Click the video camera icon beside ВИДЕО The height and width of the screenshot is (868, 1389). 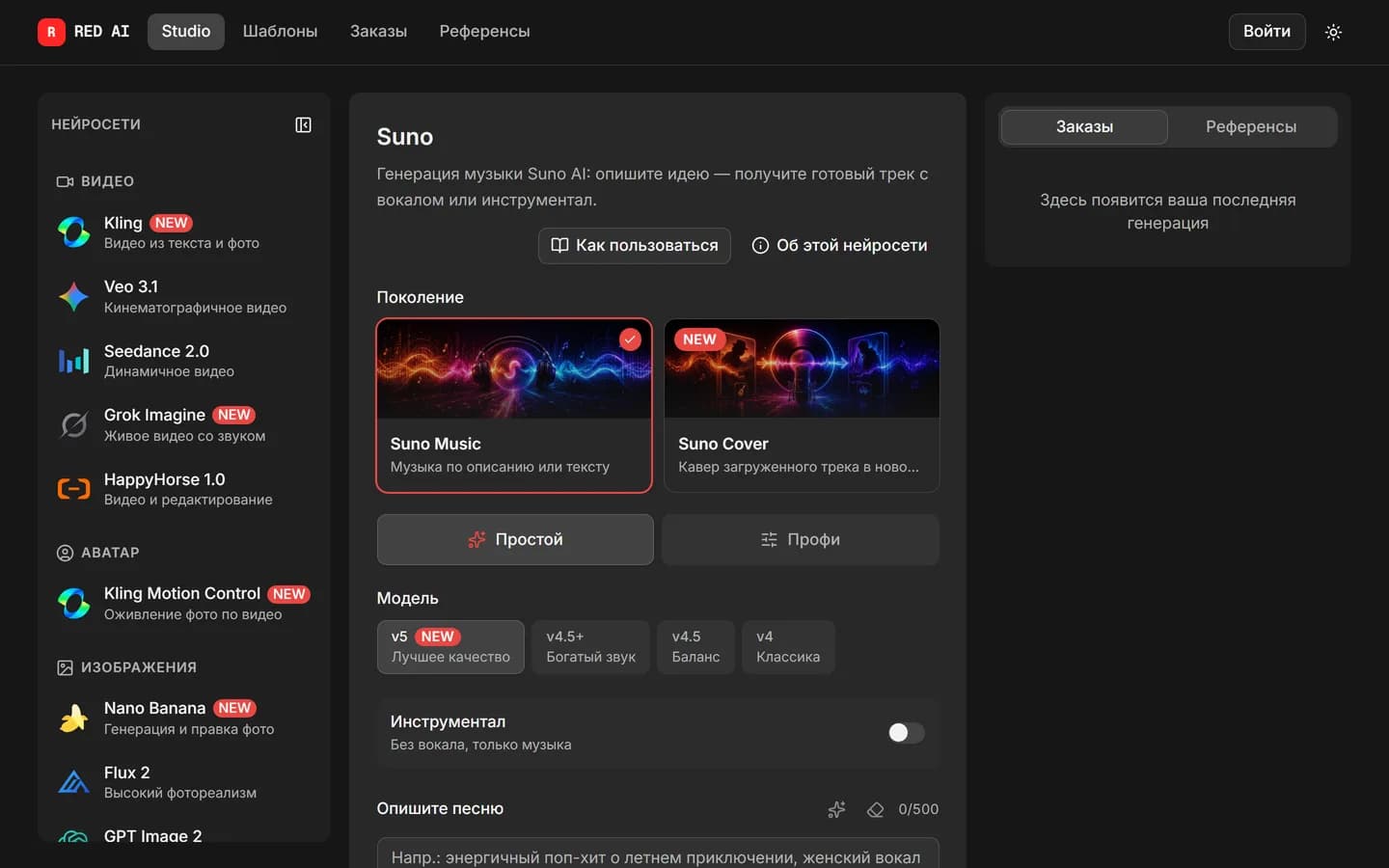click(x=65, y=181)
